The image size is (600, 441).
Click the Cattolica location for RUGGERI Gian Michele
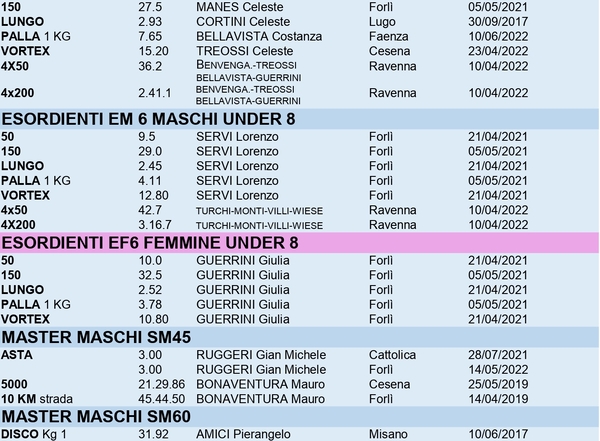392,355
